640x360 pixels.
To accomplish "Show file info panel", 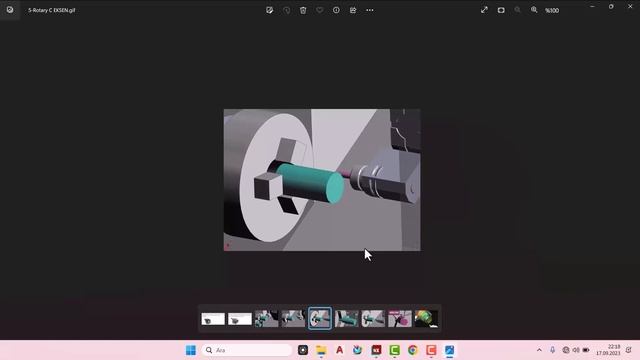I will 336,10.
